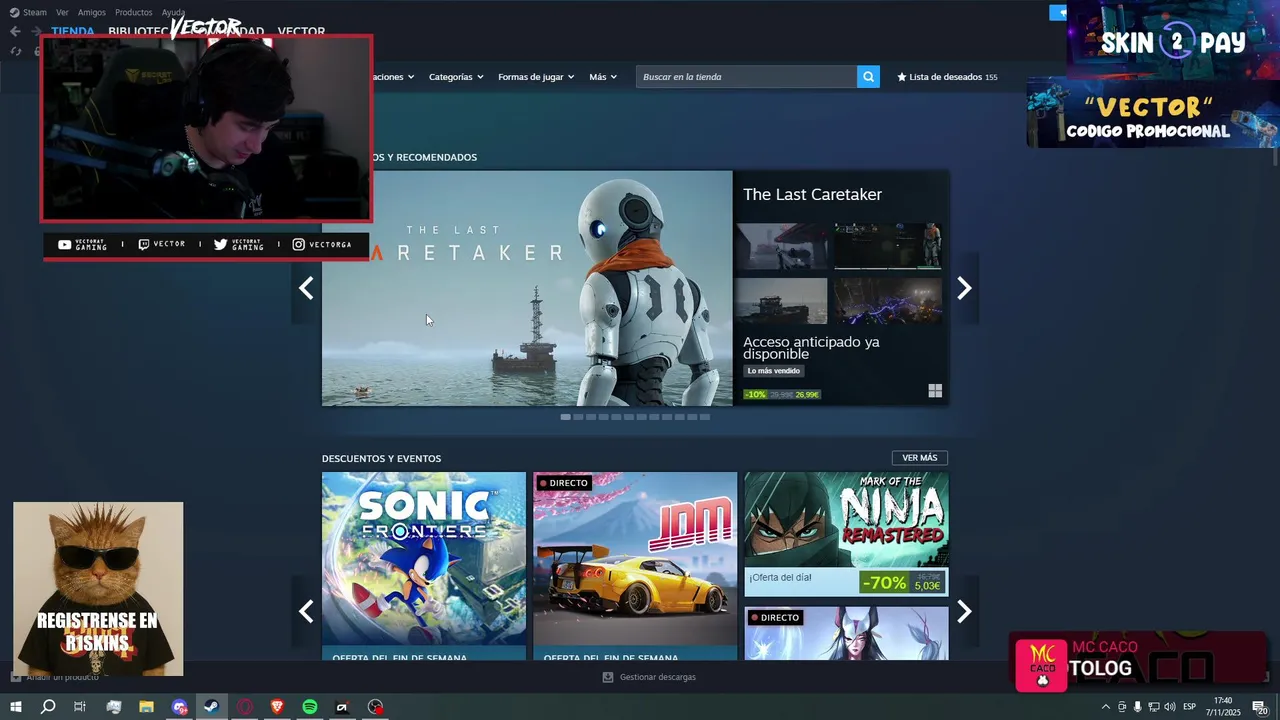Expand the Categorías dropdown

pyautogui.click(x=456, y=77)
